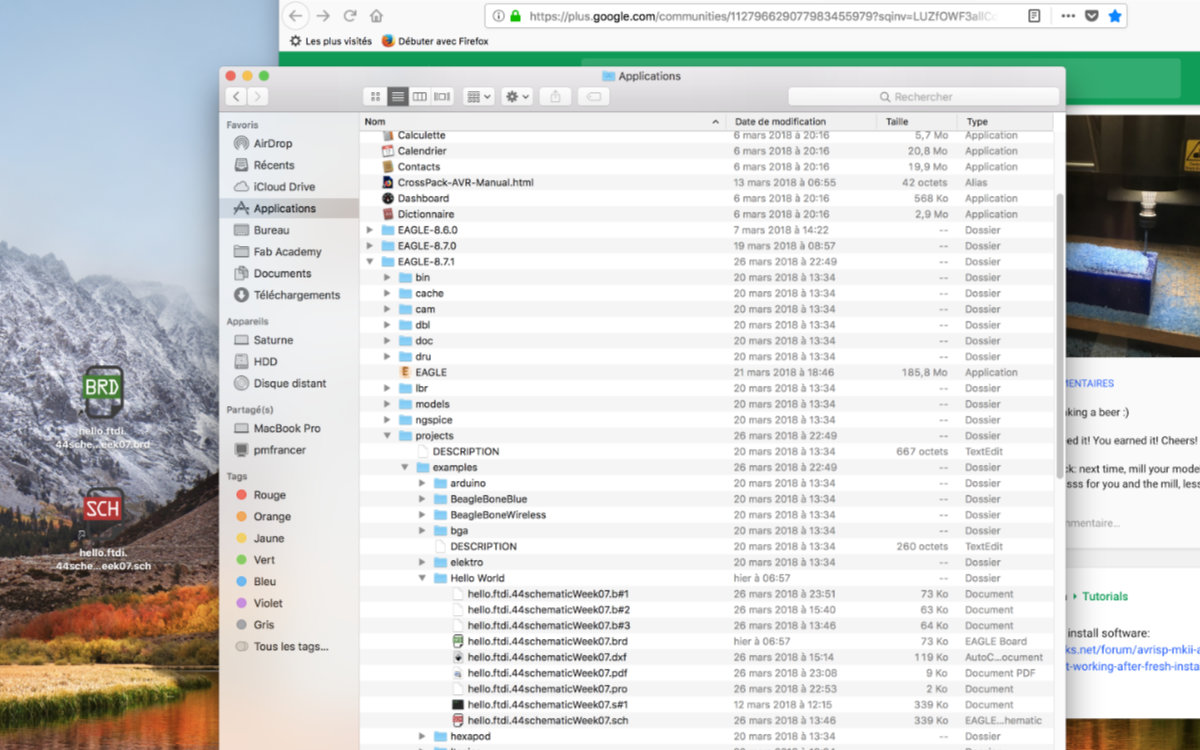
Task: Expand the hexapod folder
Action: point(422,736)
